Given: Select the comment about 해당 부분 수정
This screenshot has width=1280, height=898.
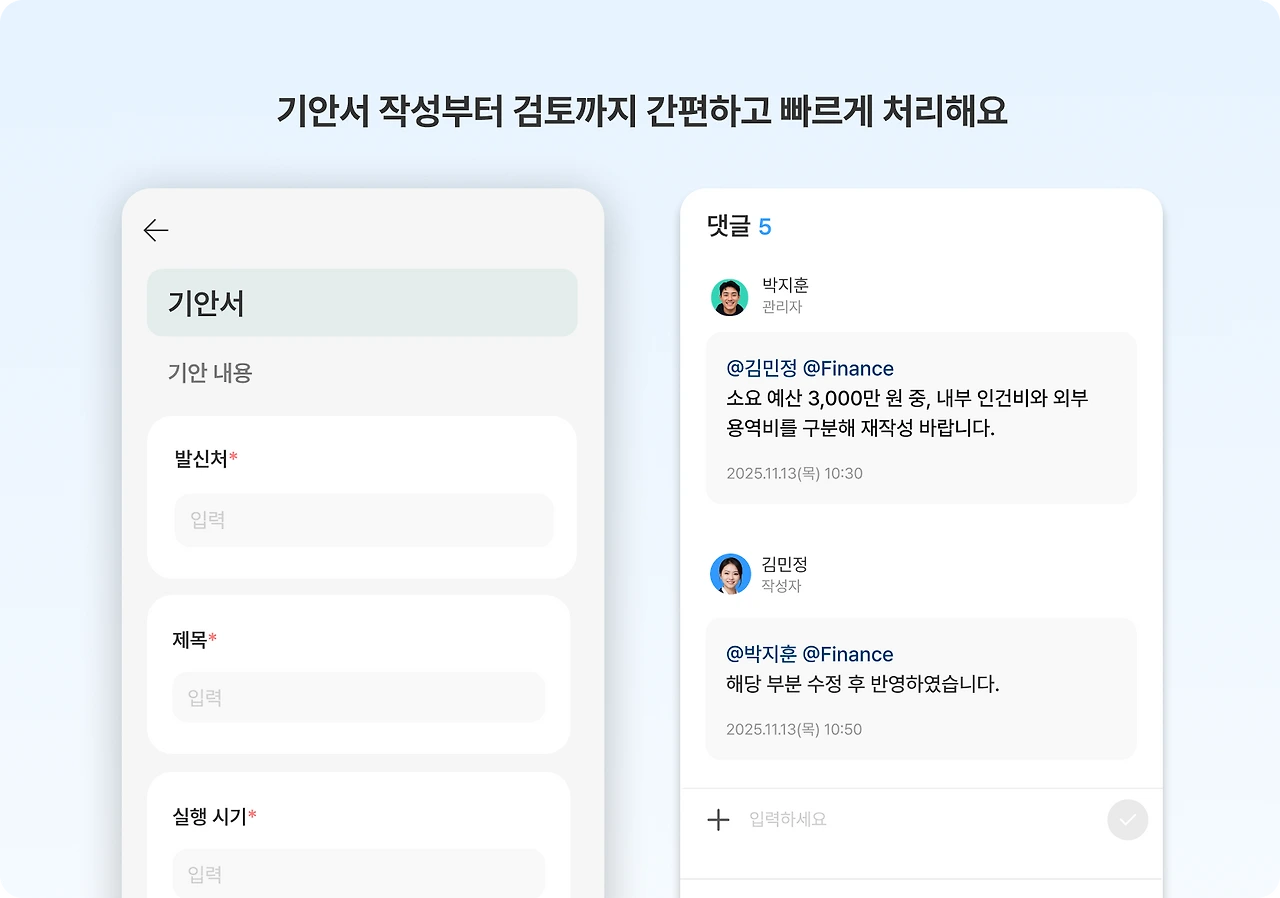Looking at the screenshot, I should 921,689.
